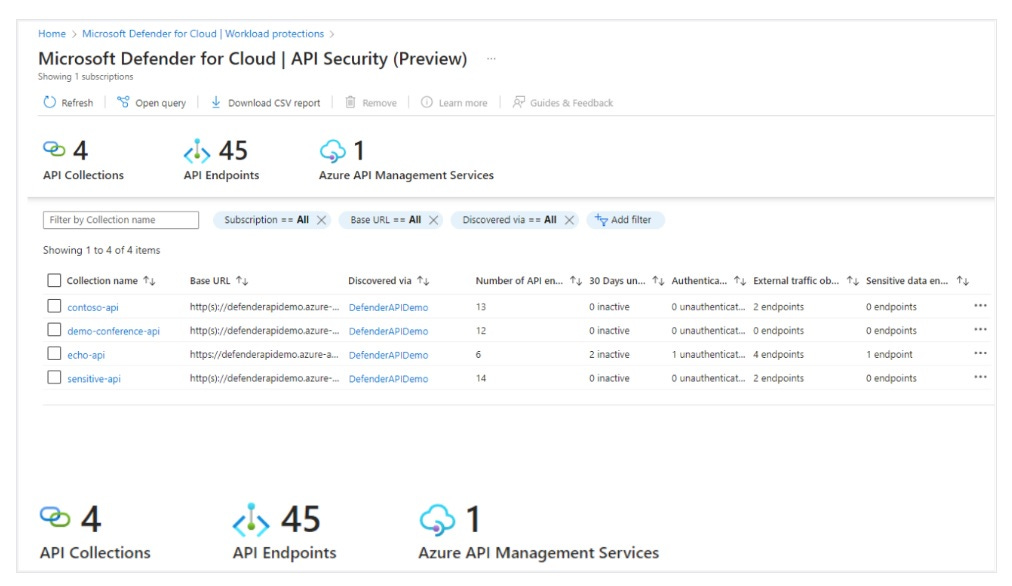Click the Refresh label
The image size is (1012, 586).
(77, 103)
